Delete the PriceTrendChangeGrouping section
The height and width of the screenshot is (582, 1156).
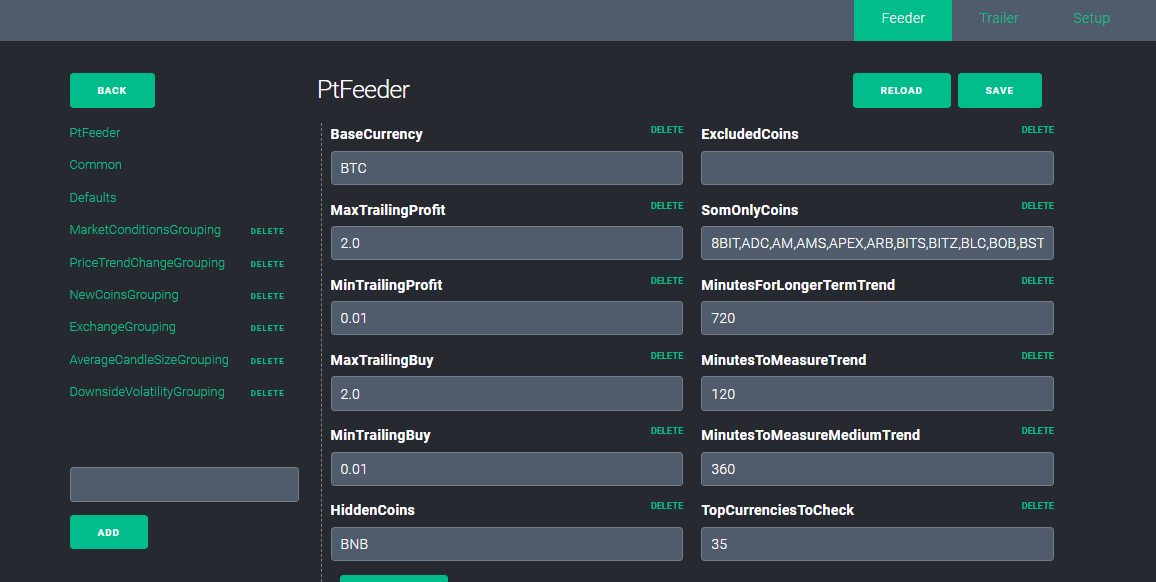[x=268, y=263]
